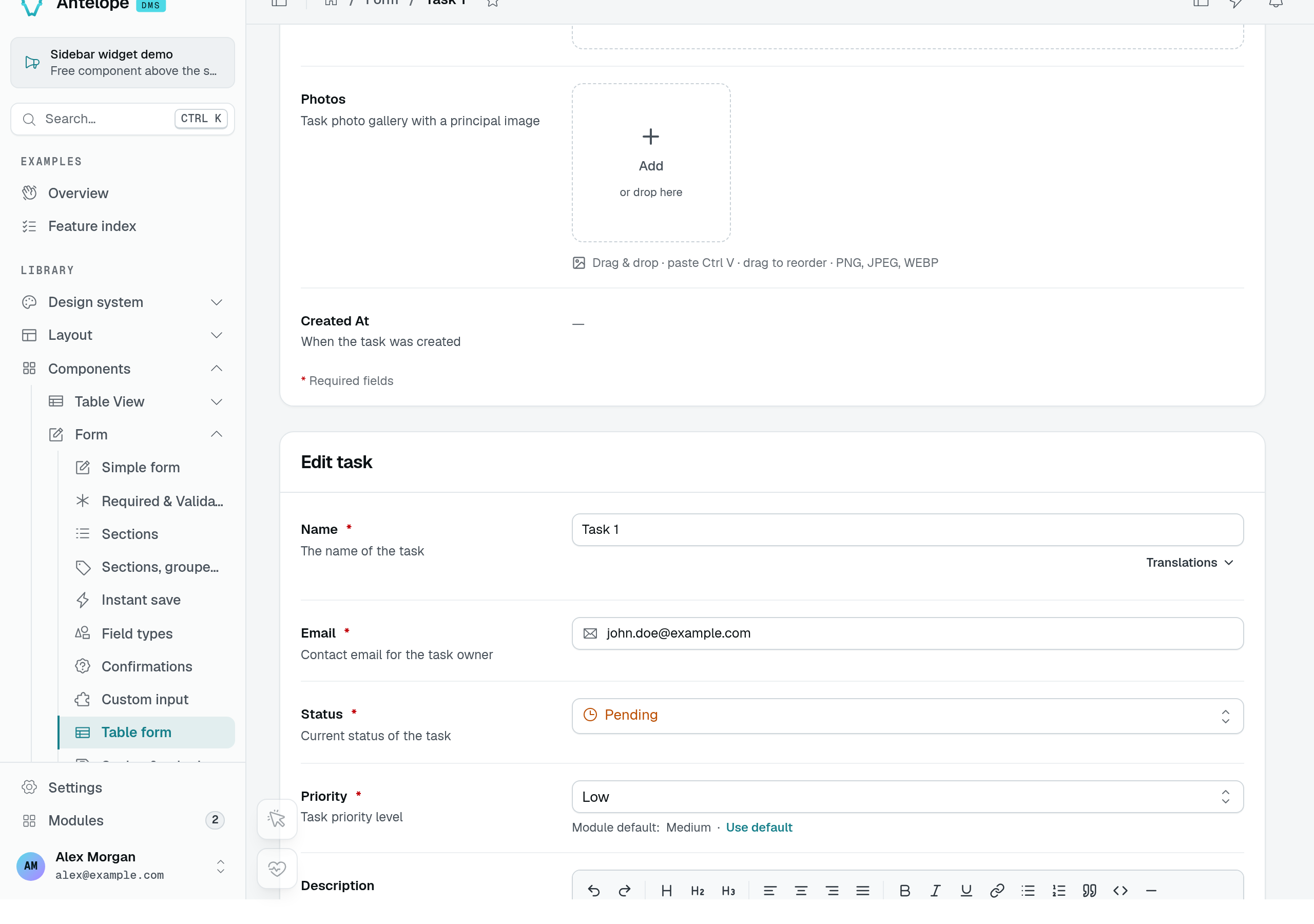Expand the Layout menu

click(123, 335)
